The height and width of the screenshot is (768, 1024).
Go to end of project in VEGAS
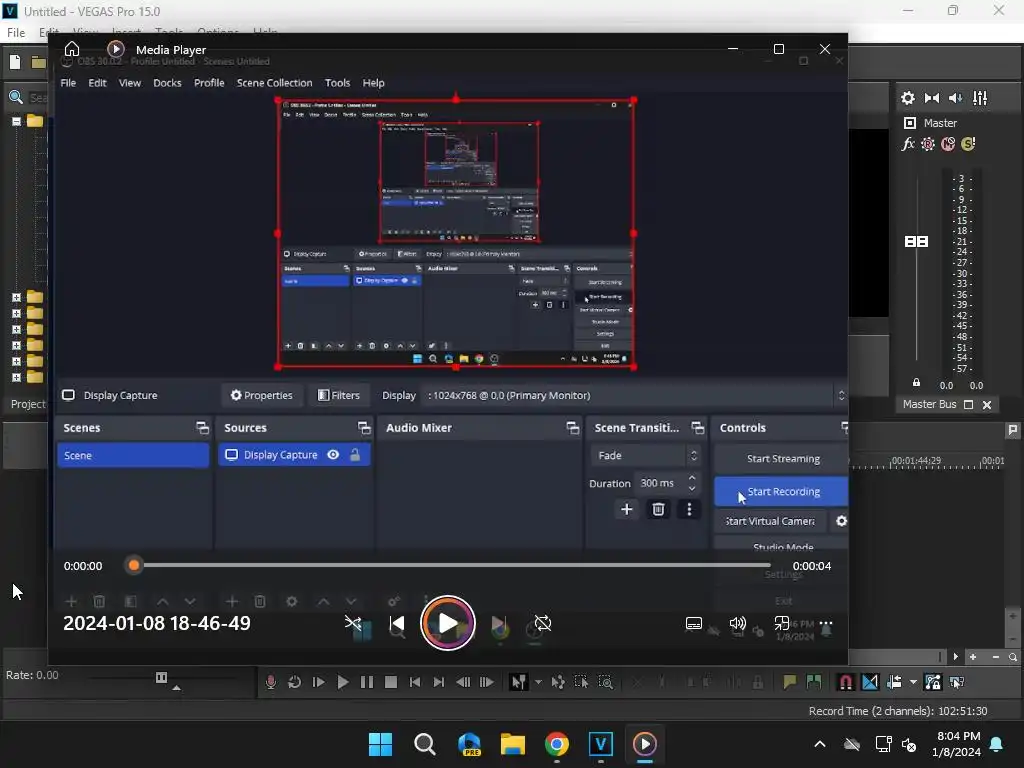click(x=439, y=682)
